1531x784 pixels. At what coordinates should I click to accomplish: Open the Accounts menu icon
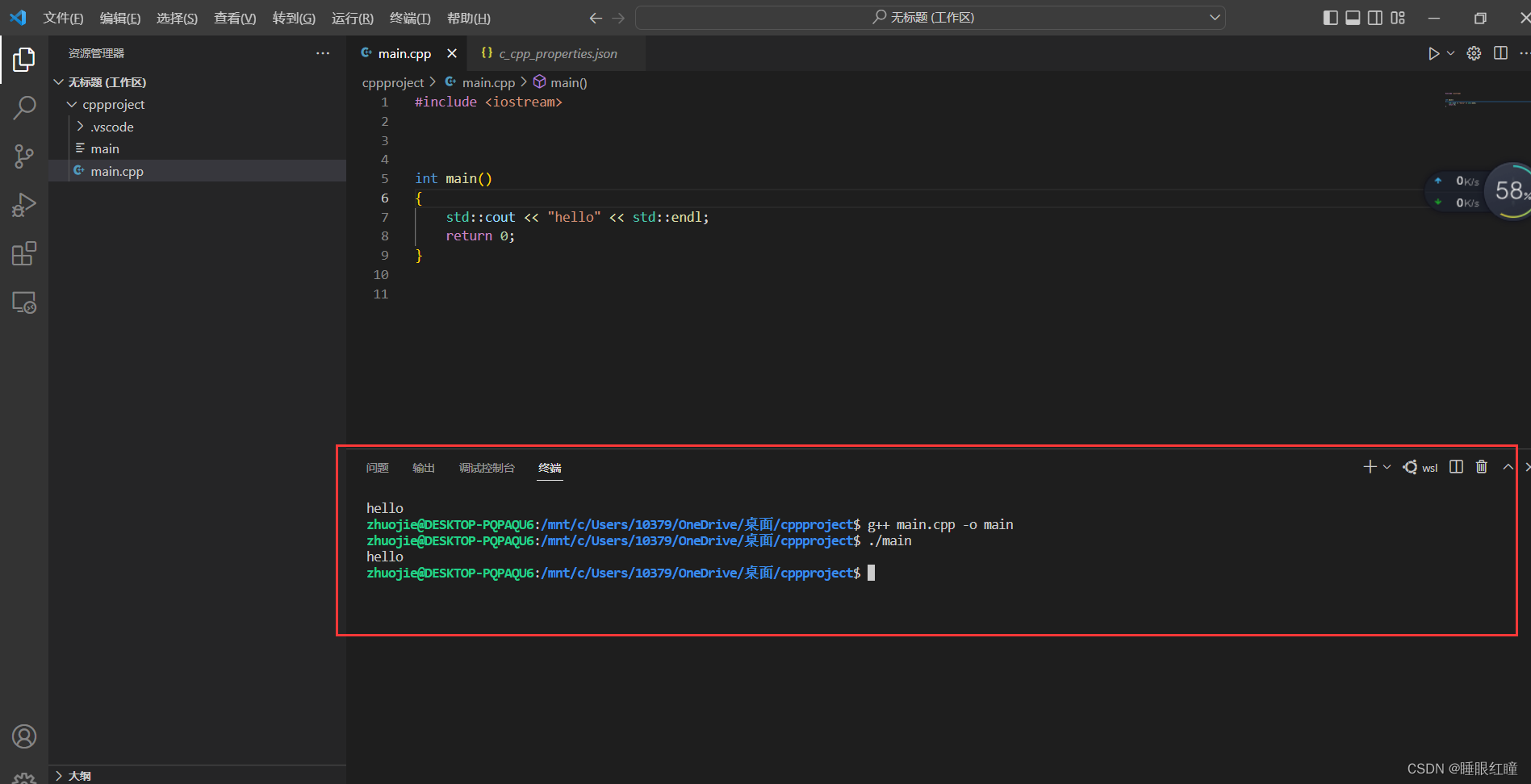(x=24, y=736)
